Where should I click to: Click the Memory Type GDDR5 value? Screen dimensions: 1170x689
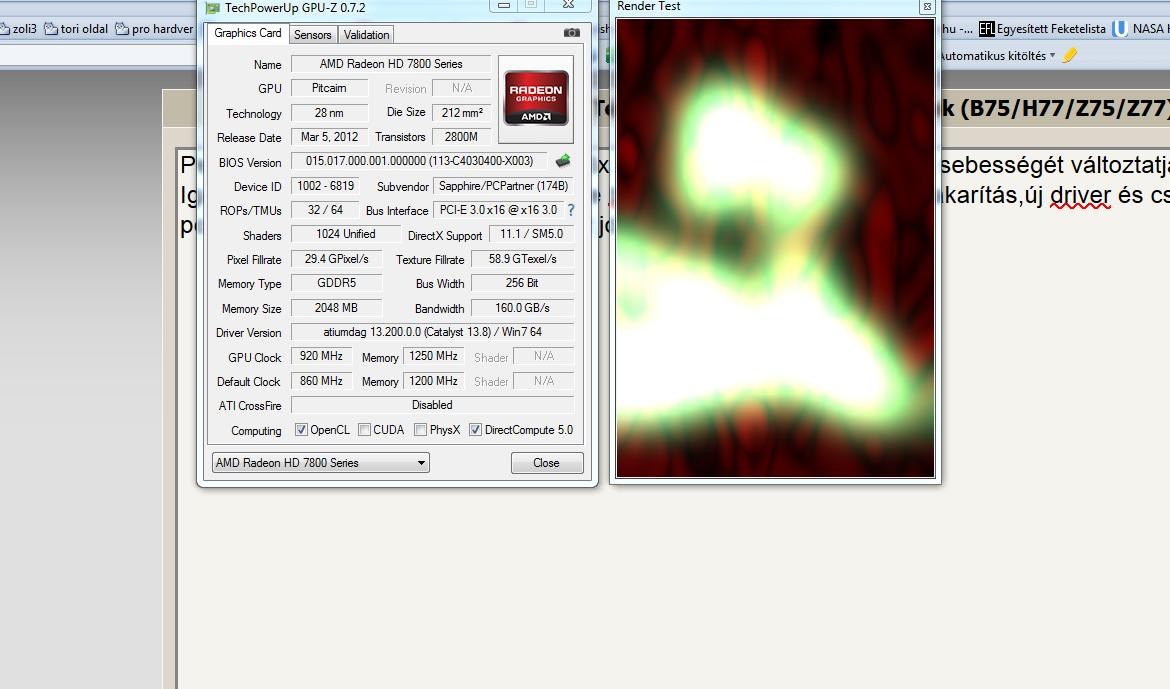tap(337, 283)
